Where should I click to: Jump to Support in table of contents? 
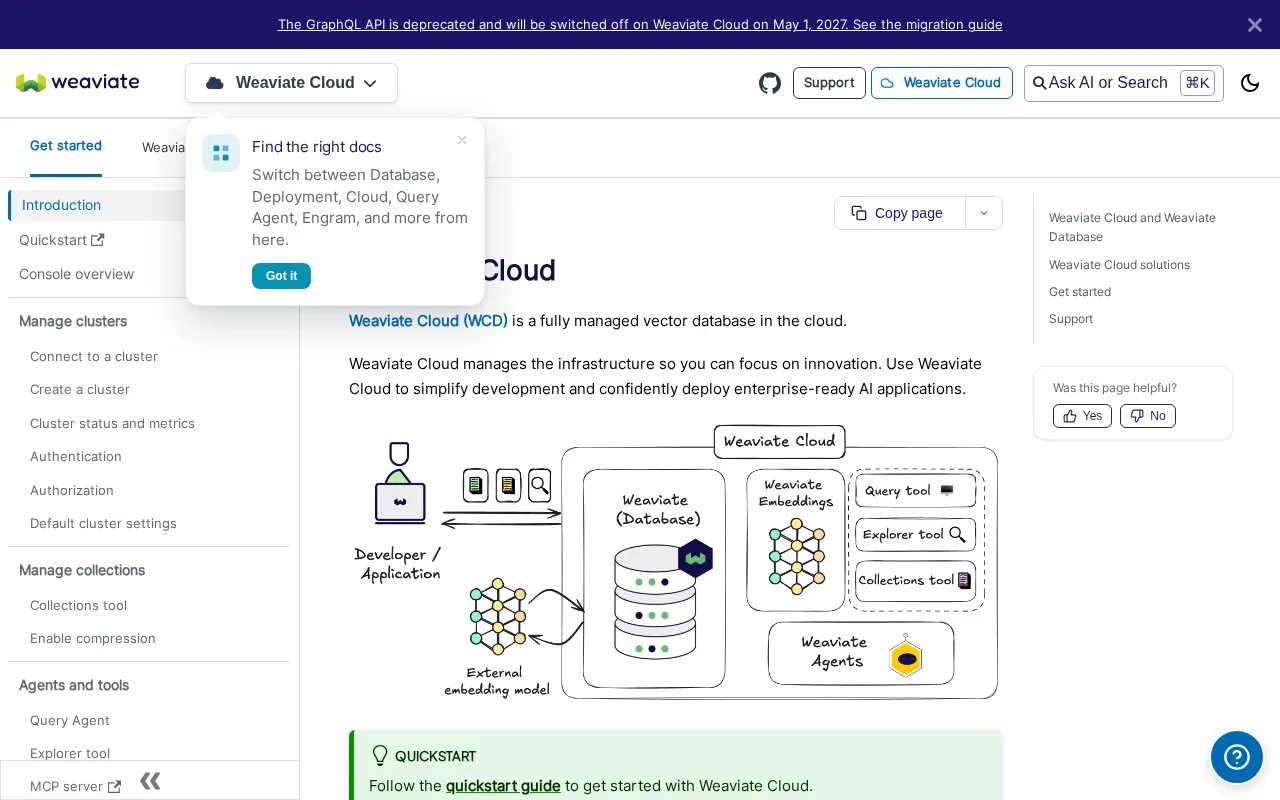(x=1071, y=319)
